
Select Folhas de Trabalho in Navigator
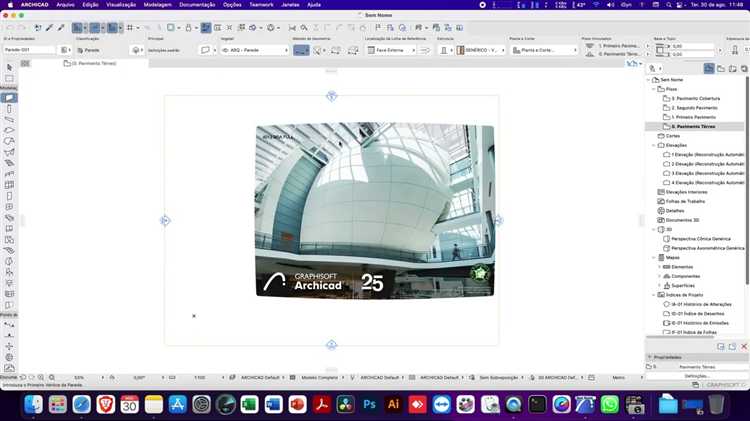click(685, 201)
